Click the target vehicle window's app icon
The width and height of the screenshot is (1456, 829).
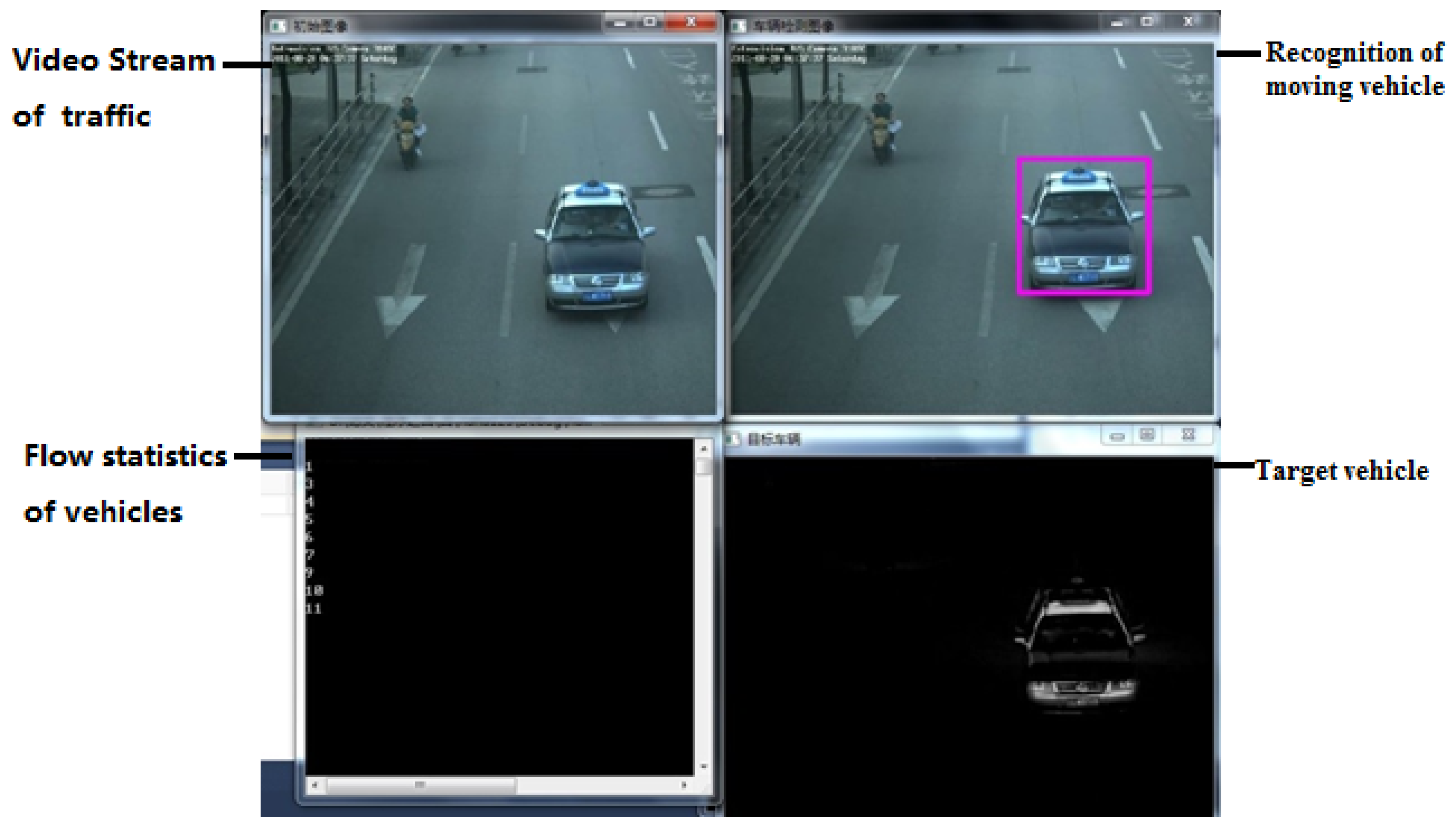pyautogui.click(x=733, y=439)
